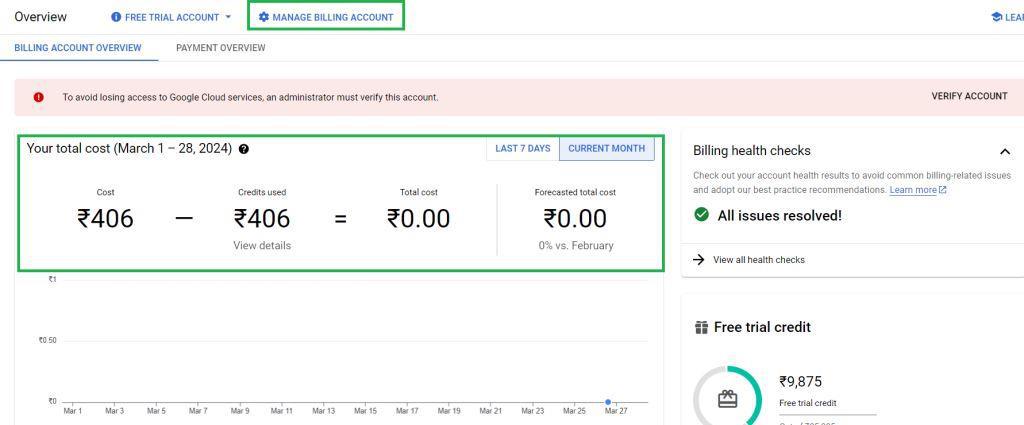The width and height of the screenshot is (1024, 425).
Task: Click the red error alert icon
Action: (39, 97)
